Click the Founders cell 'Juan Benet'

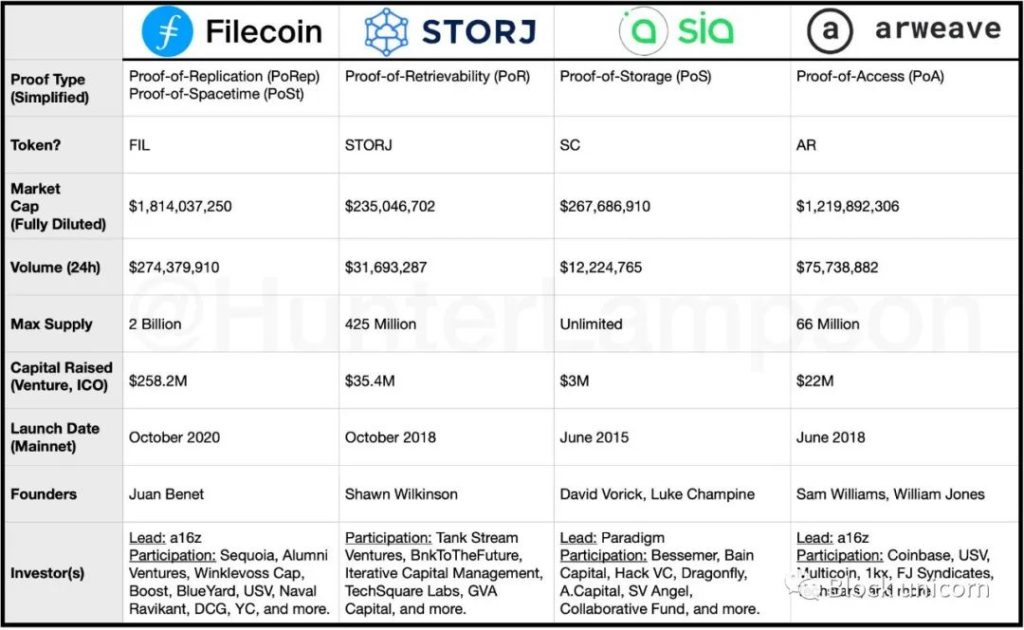point(166,494)
